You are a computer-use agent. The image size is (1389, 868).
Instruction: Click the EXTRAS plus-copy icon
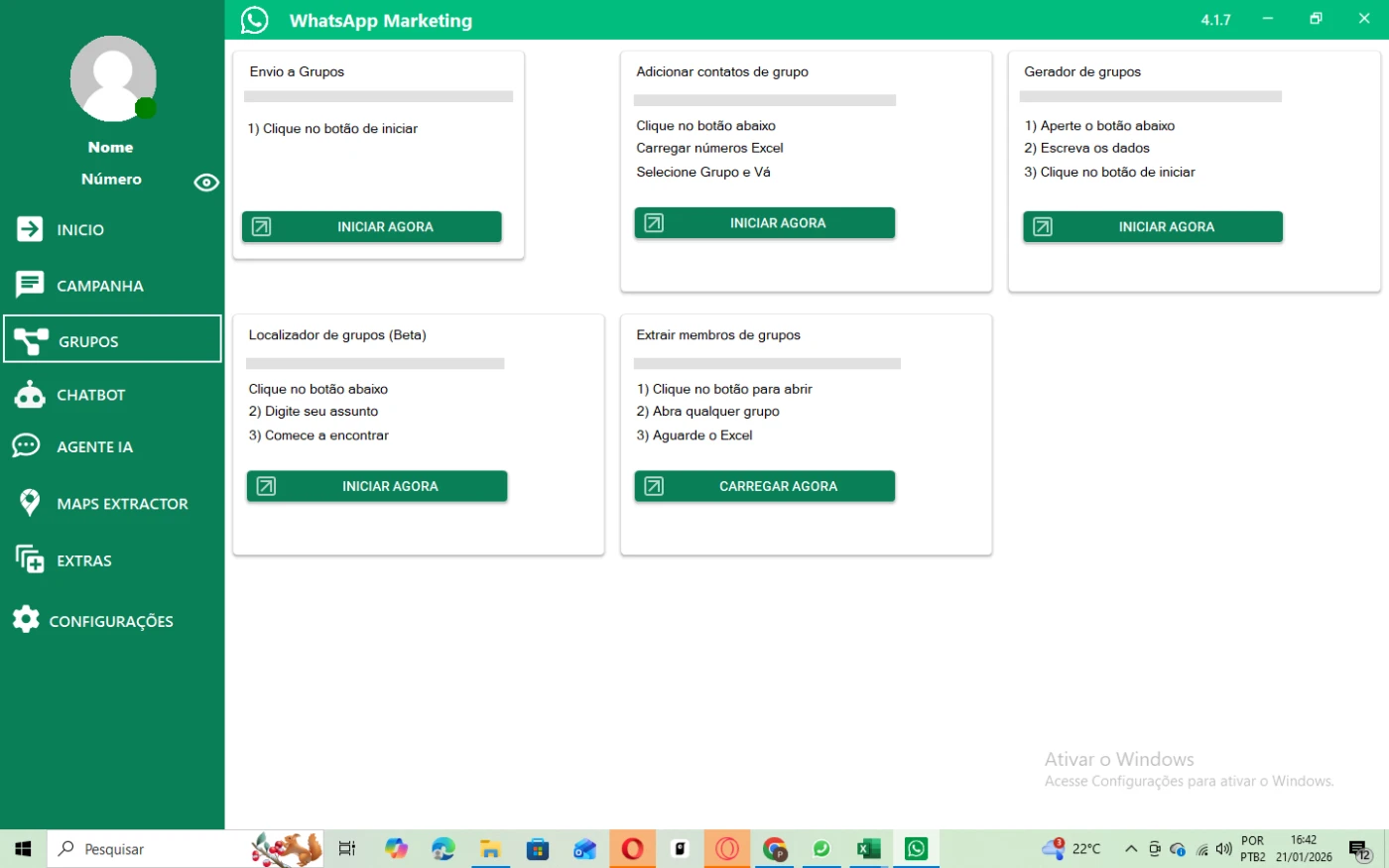(30, 559)
